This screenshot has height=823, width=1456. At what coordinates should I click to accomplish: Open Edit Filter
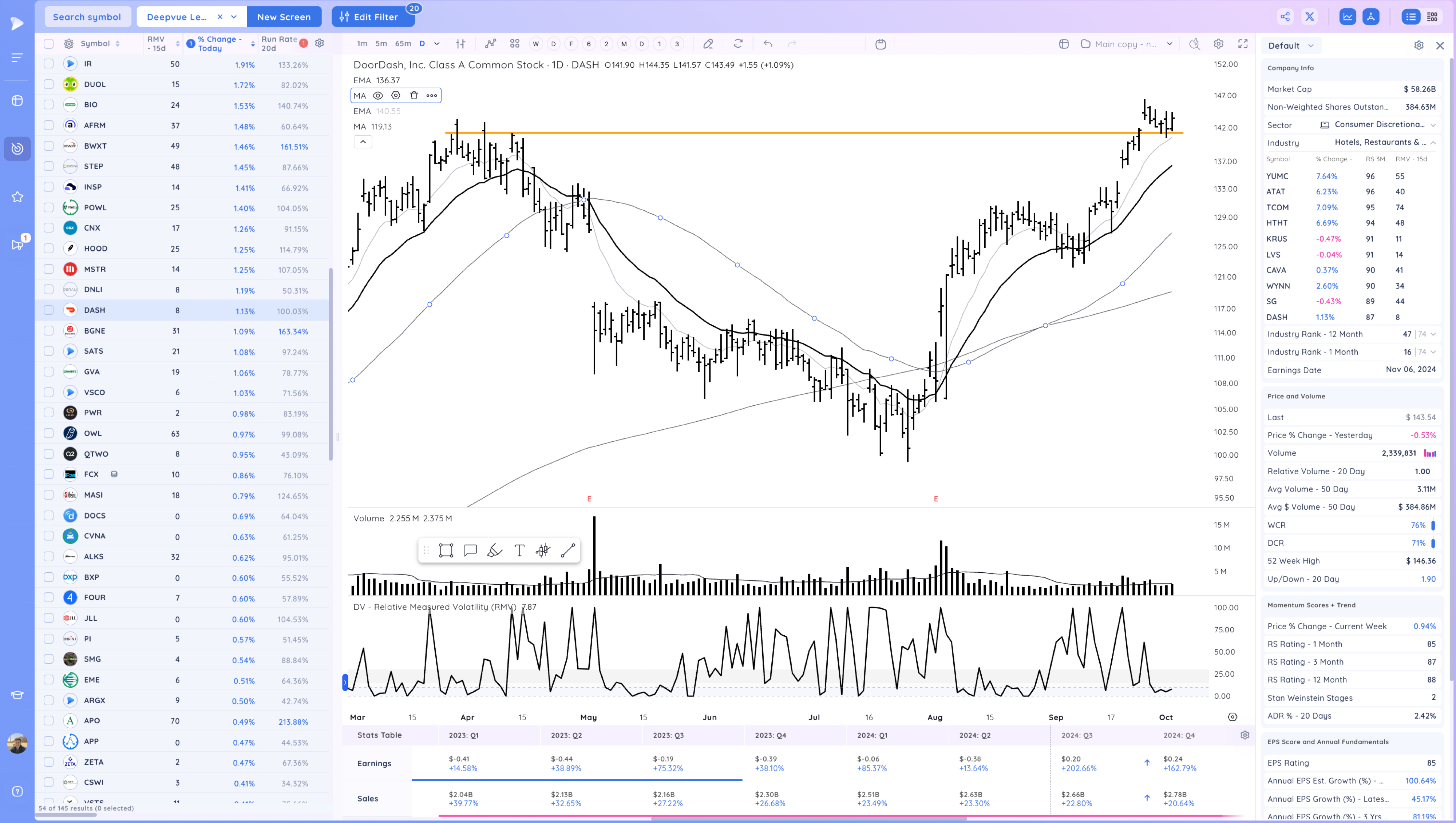373,17
